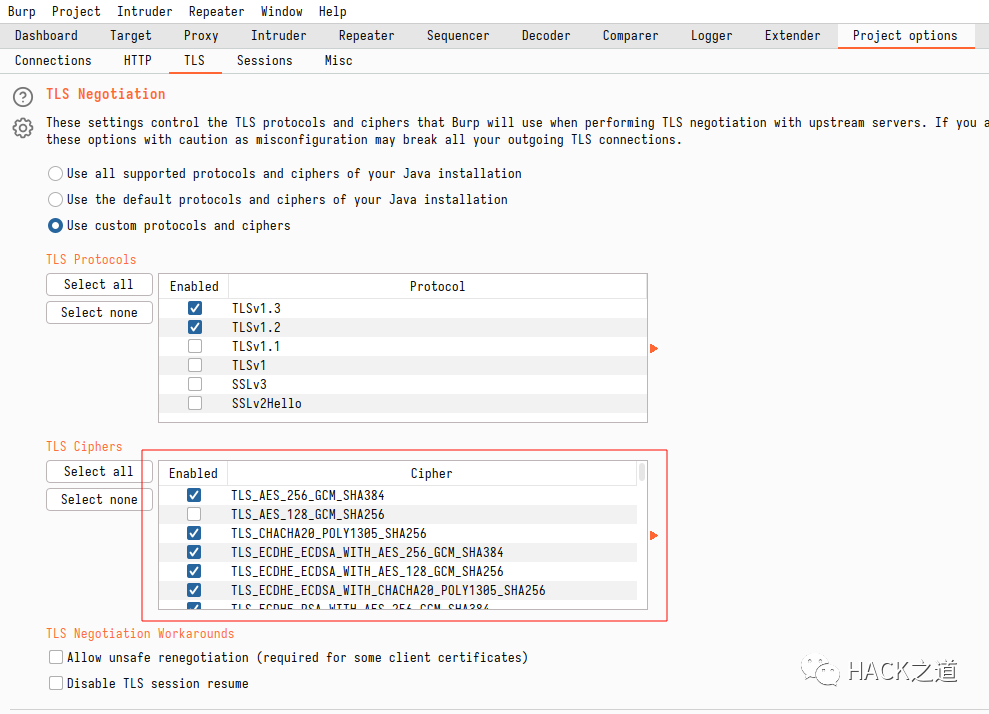Enable TLSv1.1 protocol checkbox

coord(195,346)
